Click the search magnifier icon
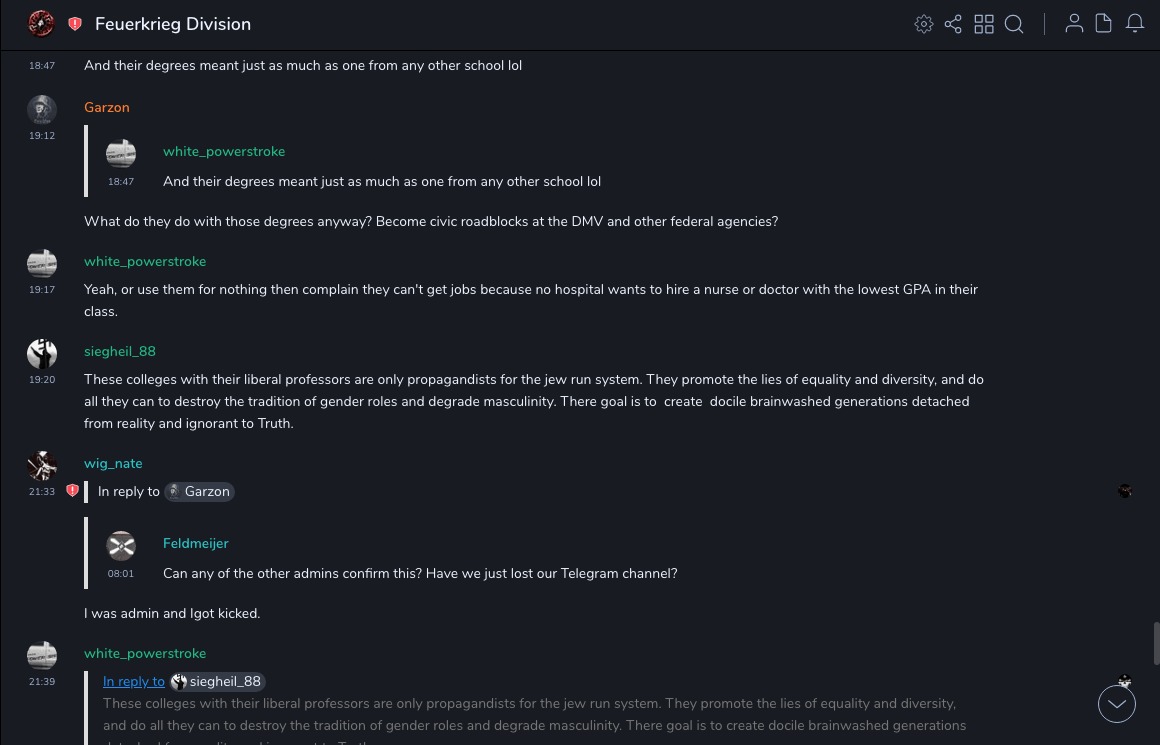This screenshot has width=1160, height=745. pos(1014,24)
